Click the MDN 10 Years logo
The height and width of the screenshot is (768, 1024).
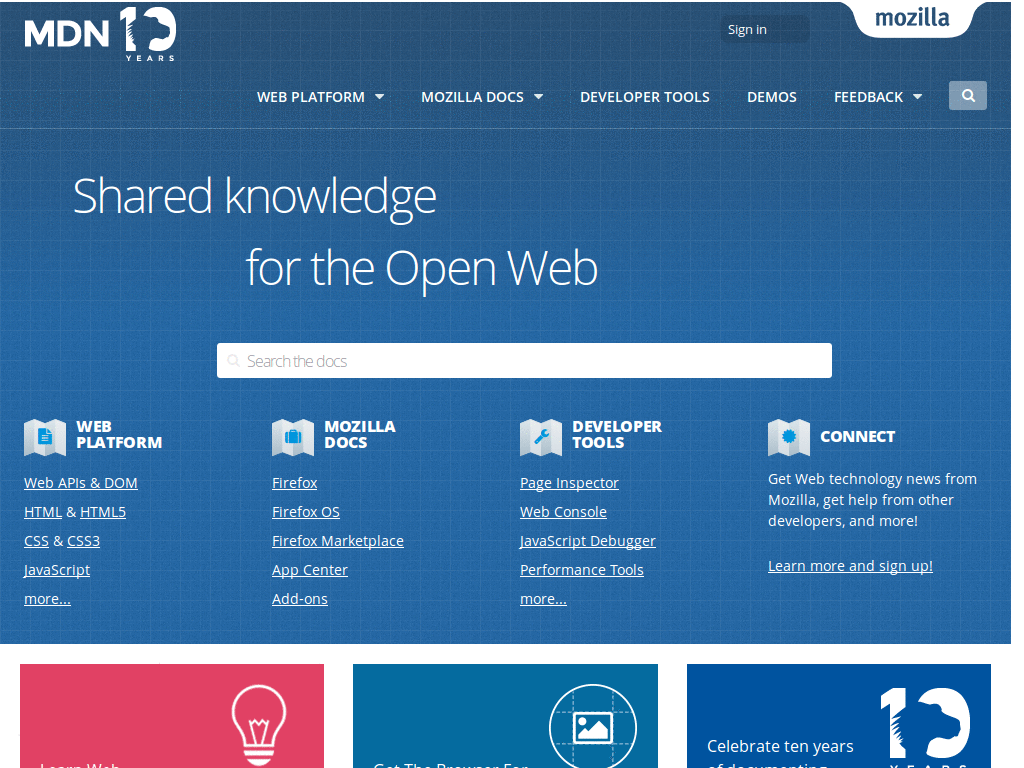pyautogui.click(x=100, y=34)
